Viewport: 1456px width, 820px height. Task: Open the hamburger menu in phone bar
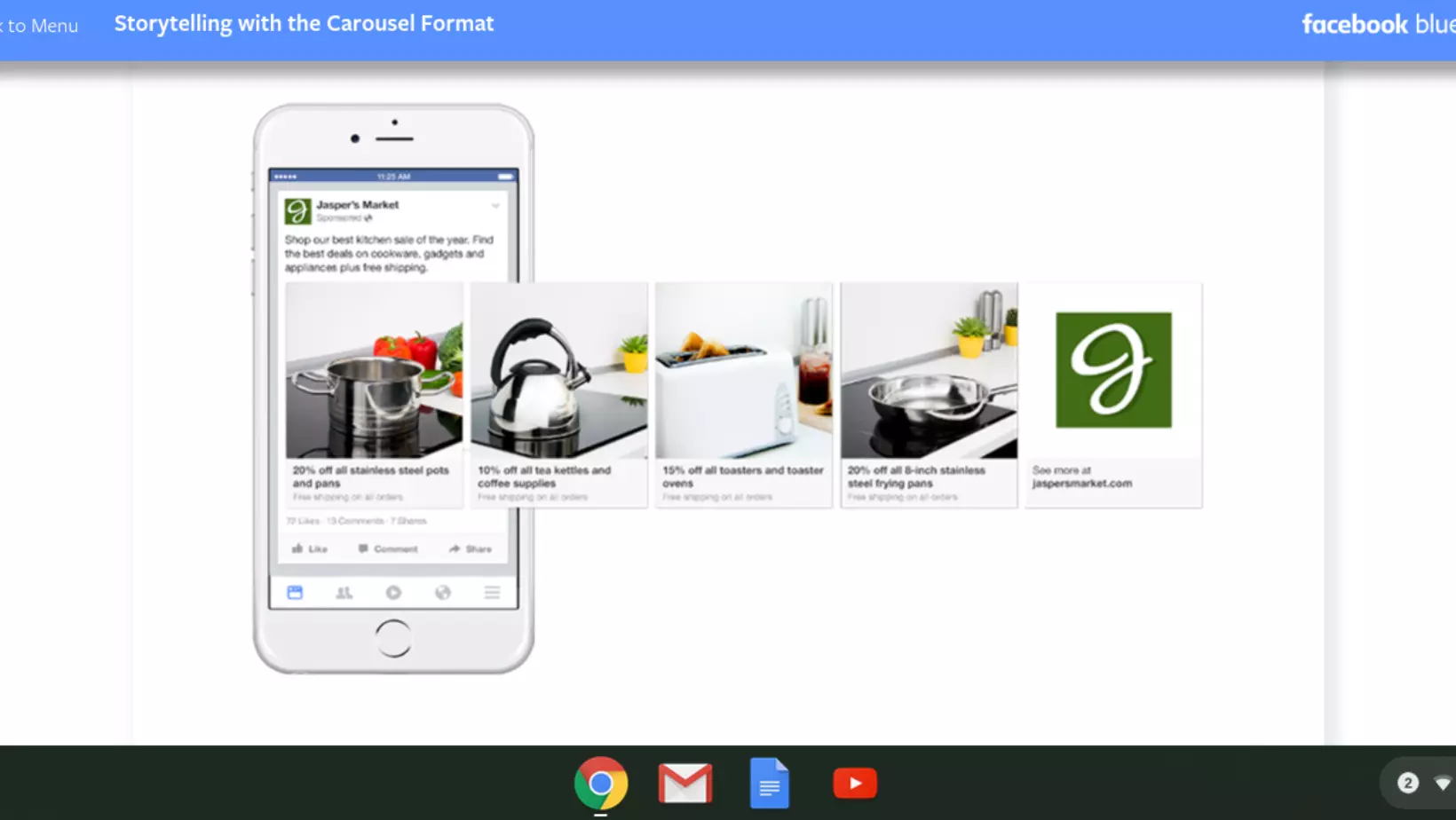pos(492,593)
